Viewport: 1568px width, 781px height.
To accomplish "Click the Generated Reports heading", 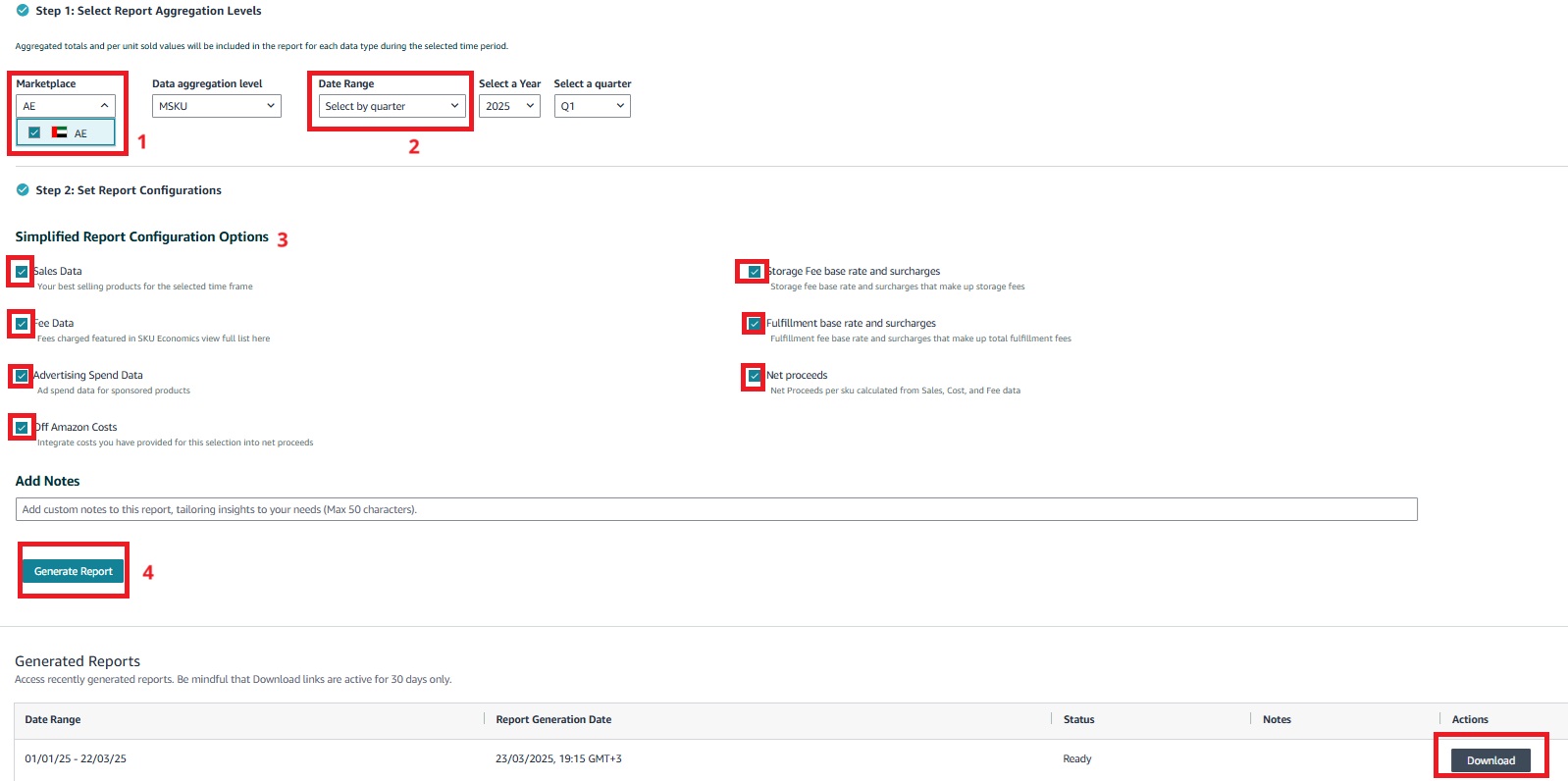I will point(78,661).
